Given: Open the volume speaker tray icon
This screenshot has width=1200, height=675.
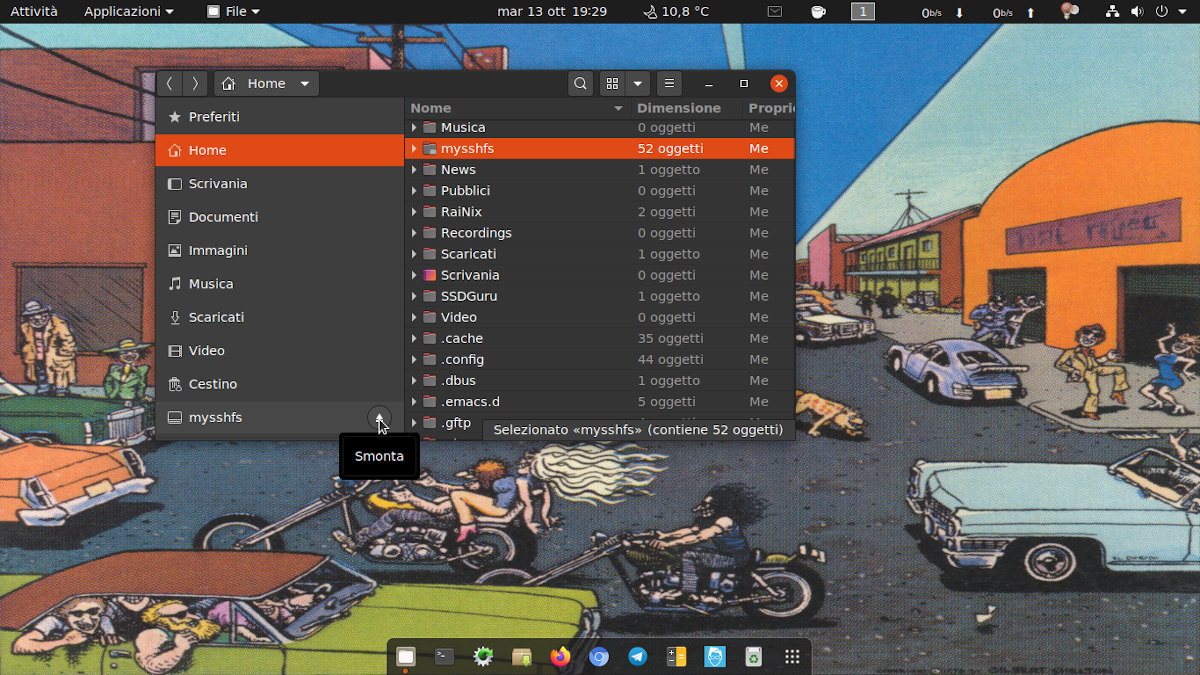Looking at the screenshot, I should click(1137, 12).
